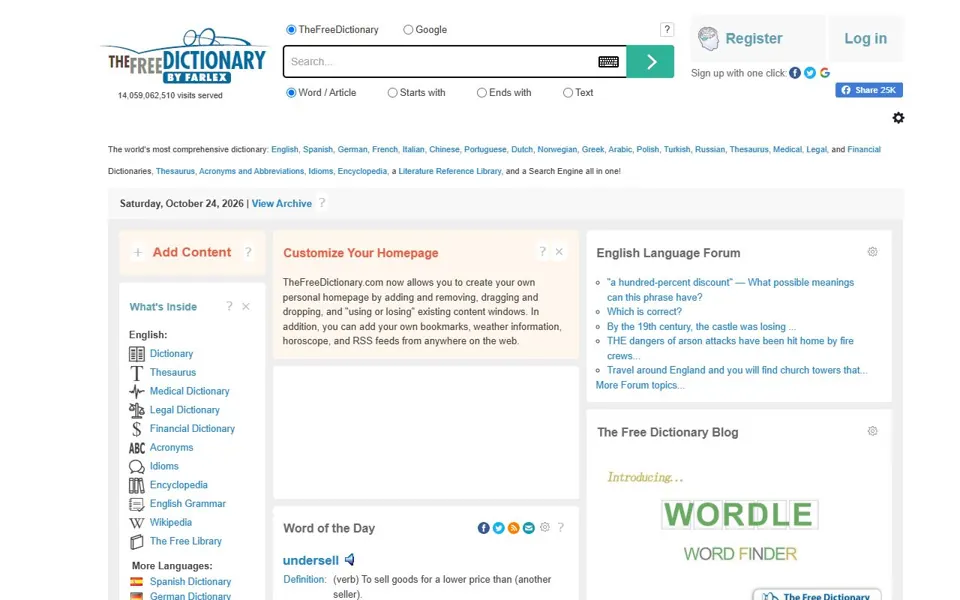Click the Financial Dictionary dollar icon

click(137, 429)
